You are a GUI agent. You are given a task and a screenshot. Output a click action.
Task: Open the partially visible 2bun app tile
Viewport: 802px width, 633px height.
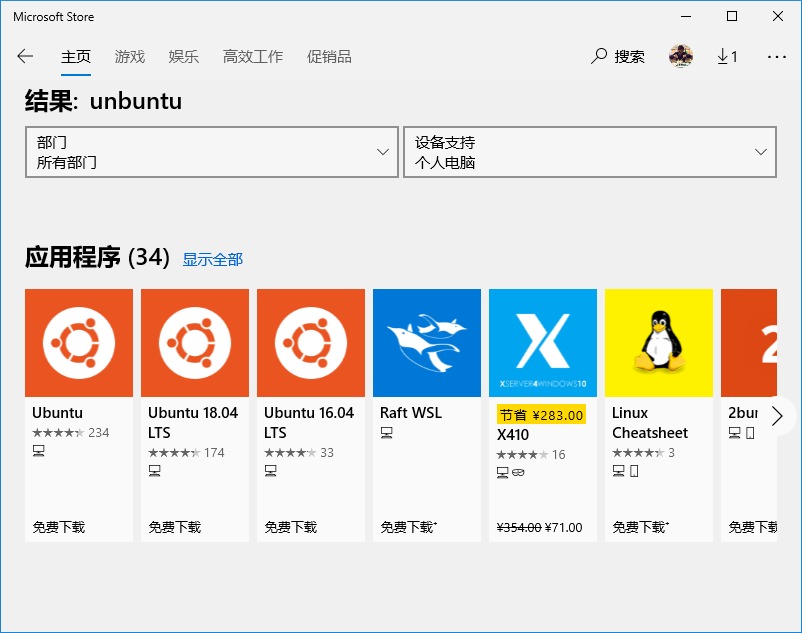click(x=745, y=343)
